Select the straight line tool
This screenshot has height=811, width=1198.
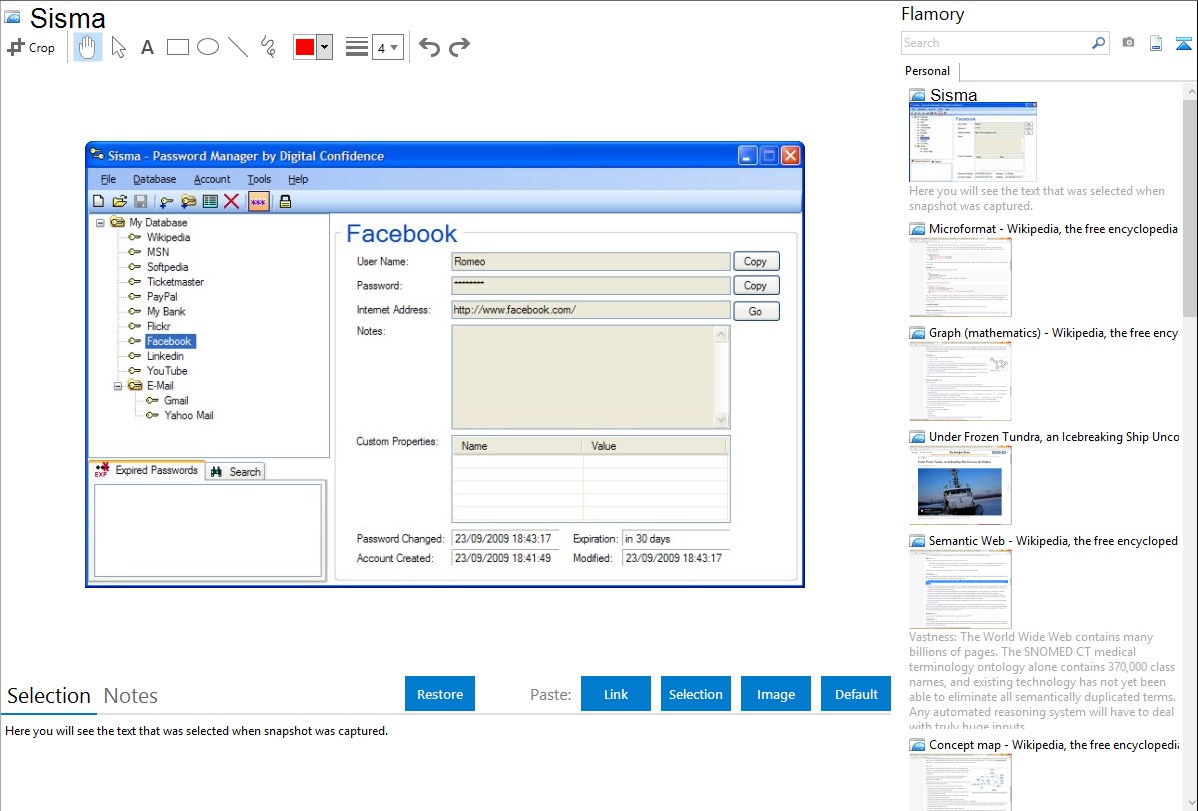238,47
